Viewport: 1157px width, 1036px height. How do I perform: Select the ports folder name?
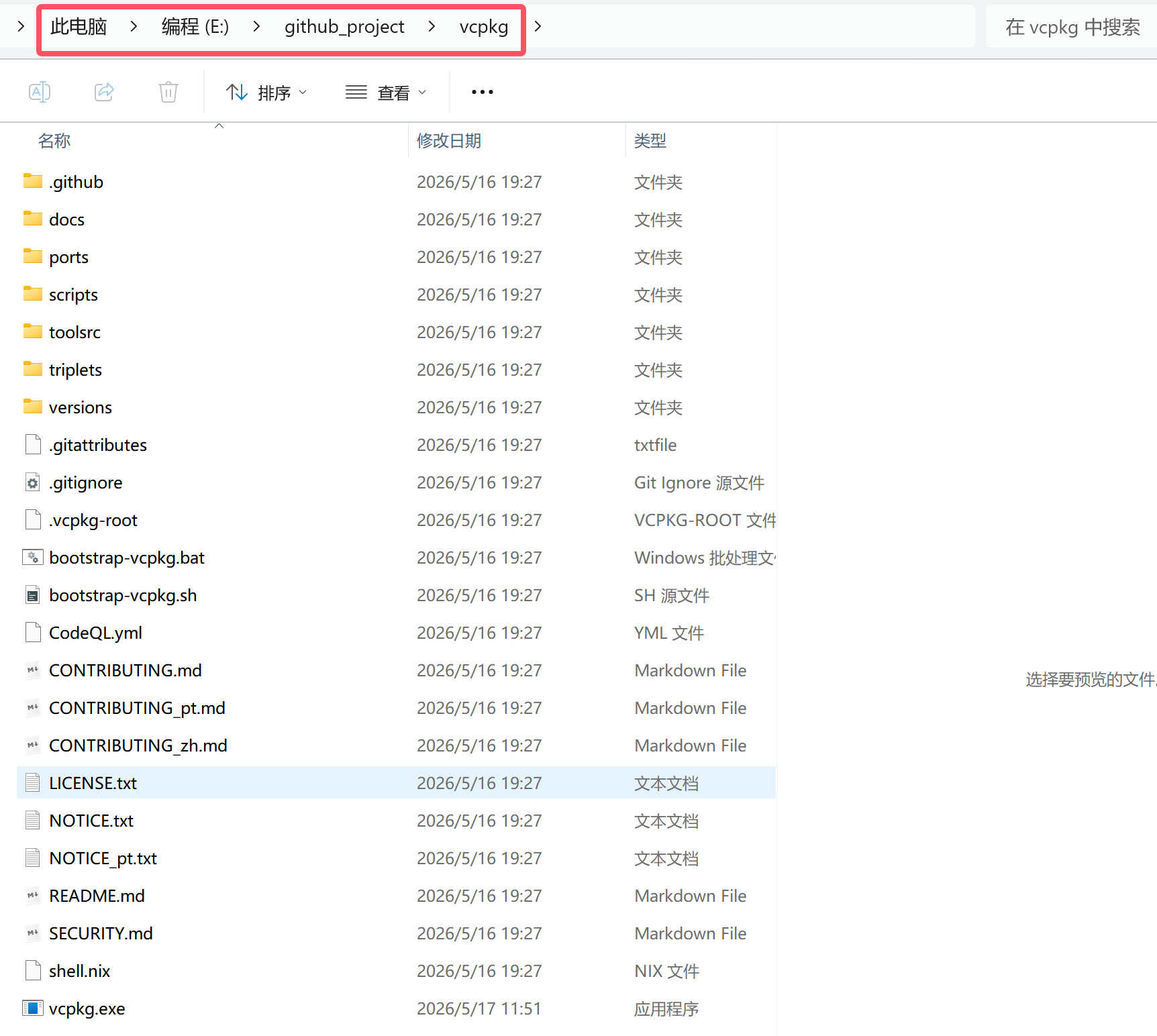[68, 257]
